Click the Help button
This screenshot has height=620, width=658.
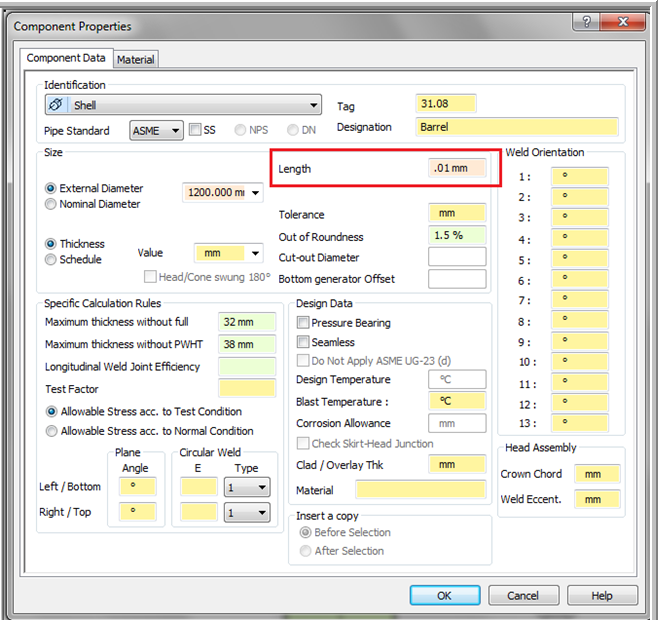coord(601,595)
